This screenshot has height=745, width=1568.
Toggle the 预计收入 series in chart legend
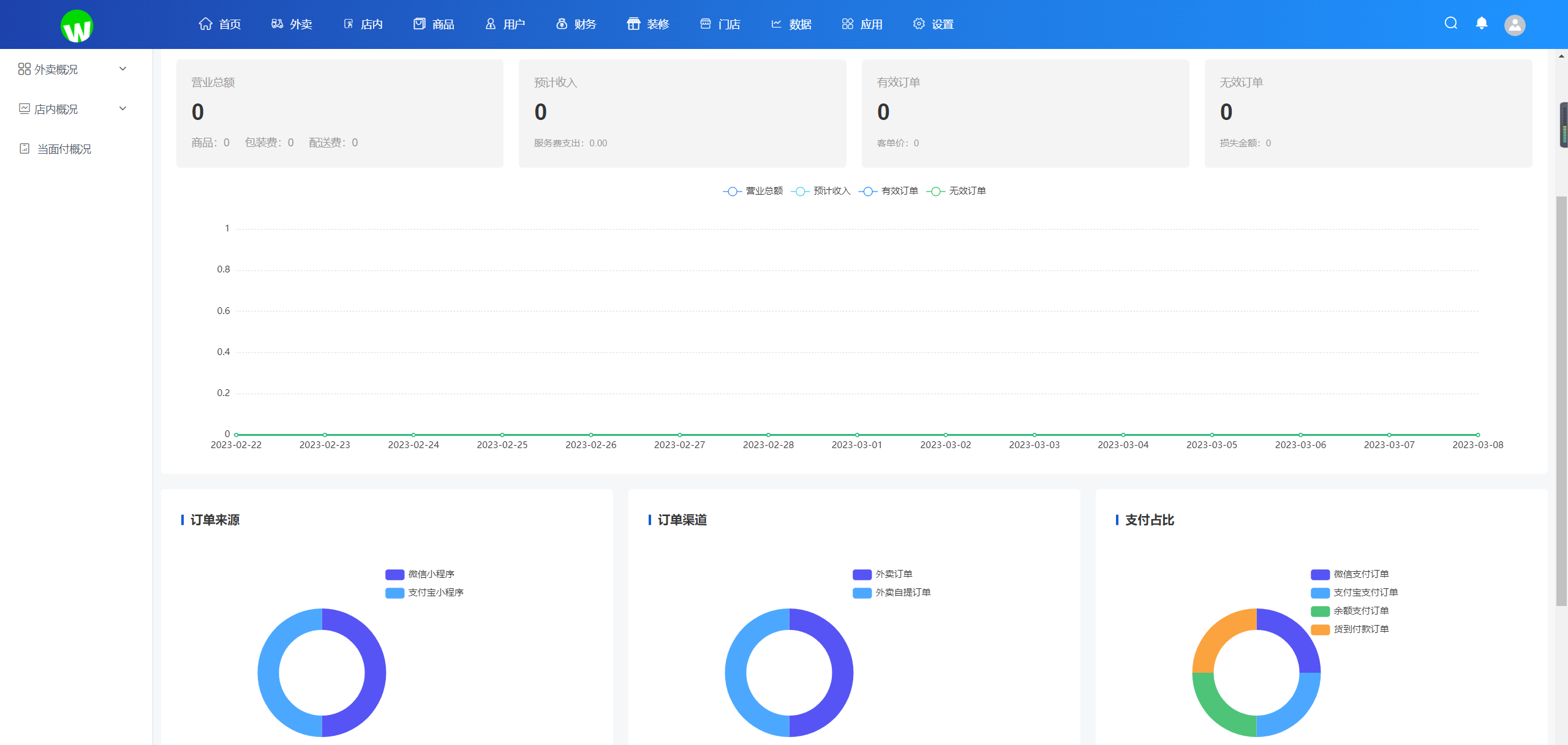[821, 191]
